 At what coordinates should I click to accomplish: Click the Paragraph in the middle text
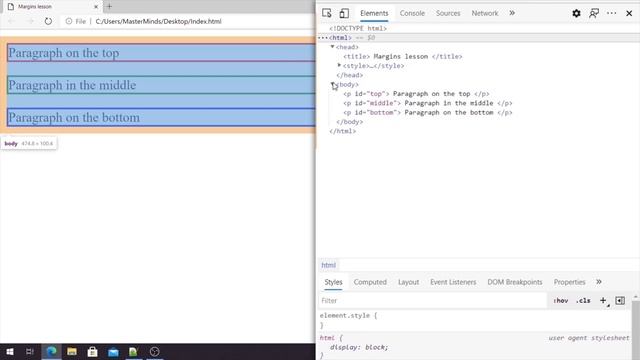72,85
